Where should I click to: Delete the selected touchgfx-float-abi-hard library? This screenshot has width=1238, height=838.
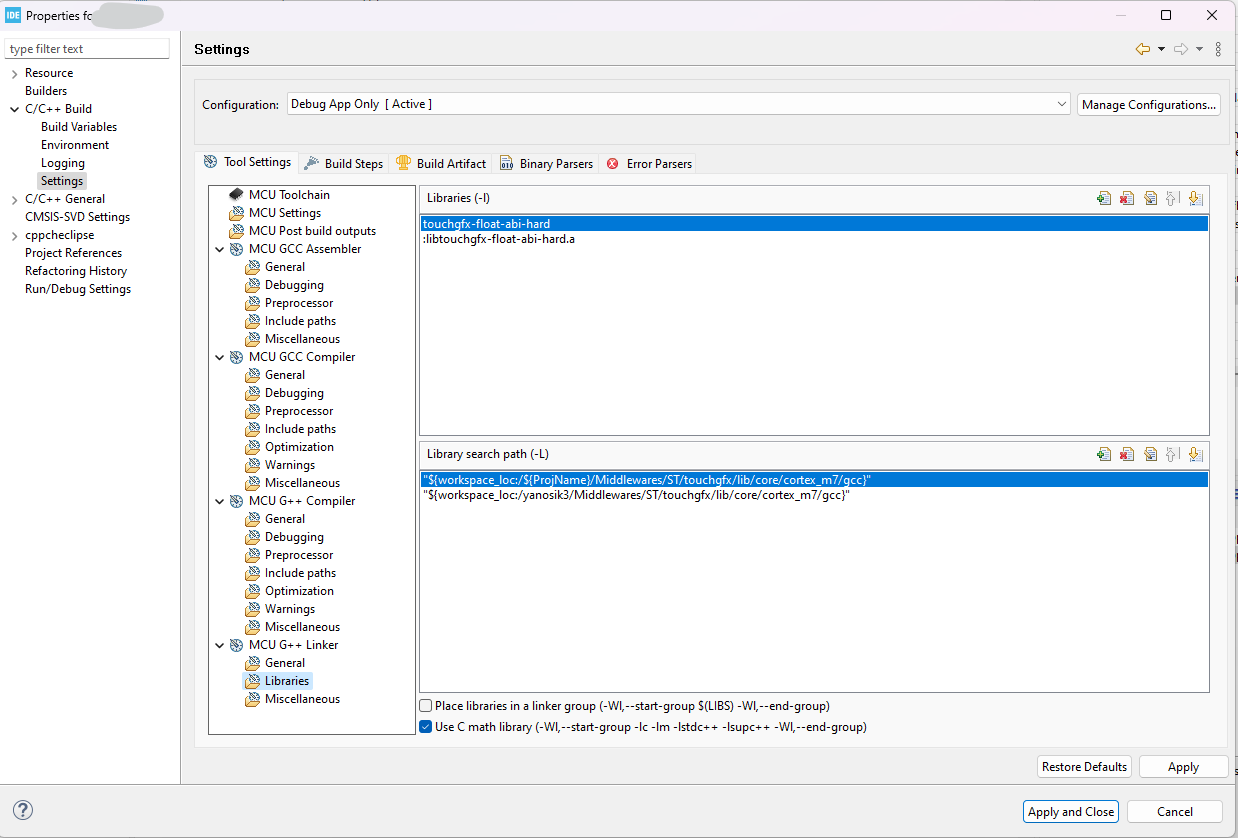point(1127,198)
